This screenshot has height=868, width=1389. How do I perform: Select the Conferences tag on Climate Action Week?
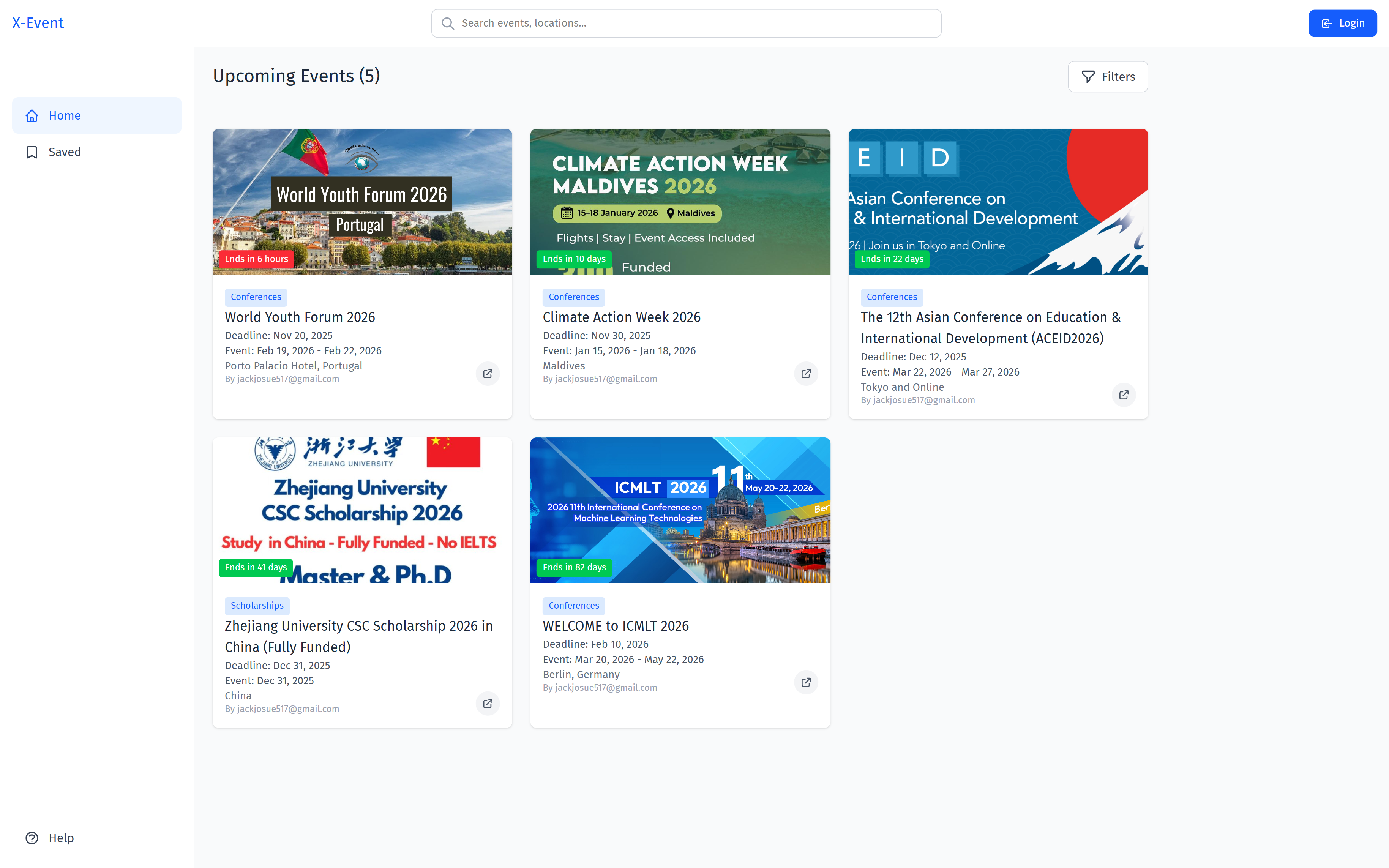coord(573,297)
